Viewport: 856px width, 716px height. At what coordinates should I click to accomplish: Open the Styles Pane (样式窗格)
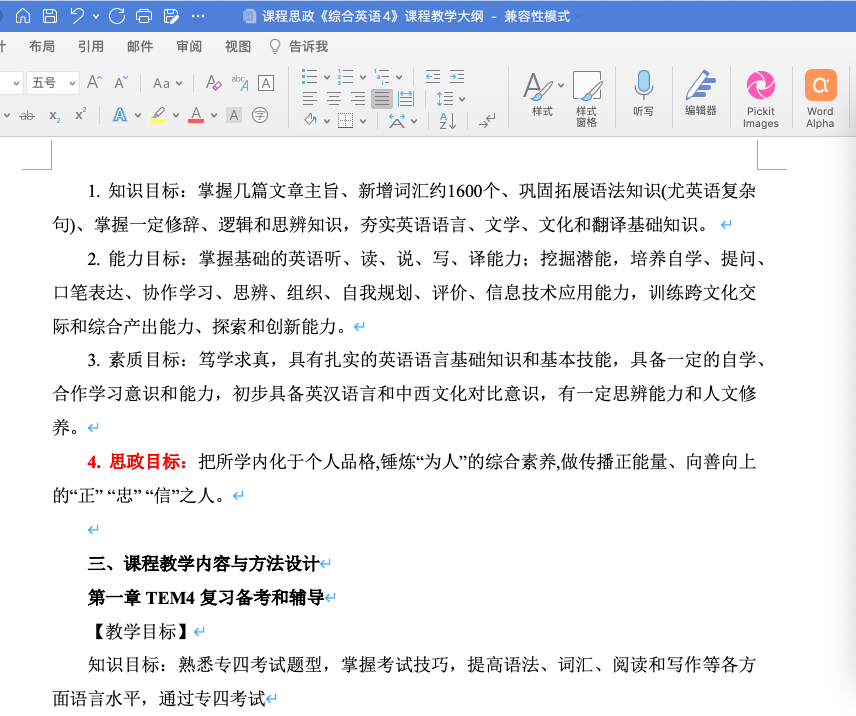[586, 97]
